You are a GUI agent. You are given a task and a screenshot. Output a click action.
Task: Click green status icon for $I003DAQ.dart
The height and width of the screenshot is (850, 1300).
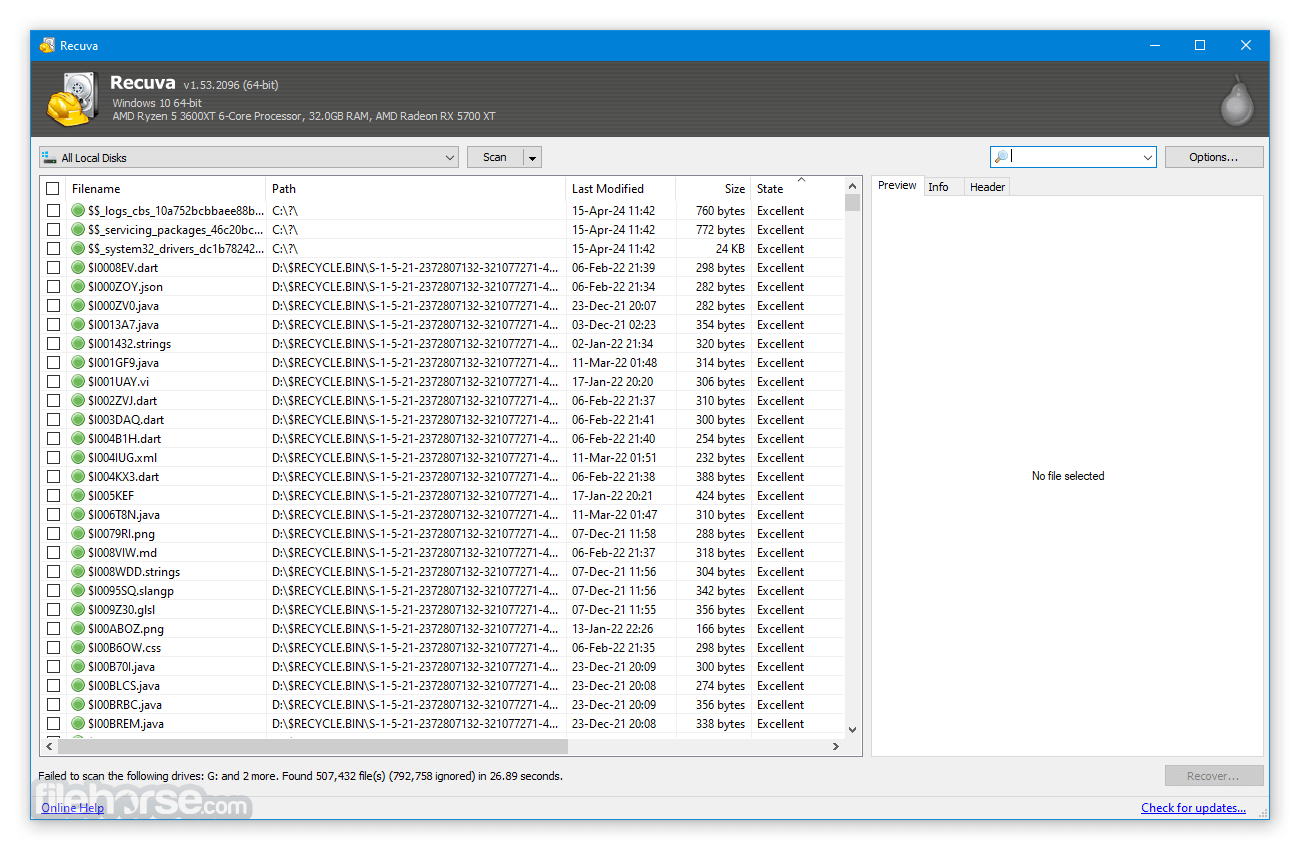click(x=79, y=420)
